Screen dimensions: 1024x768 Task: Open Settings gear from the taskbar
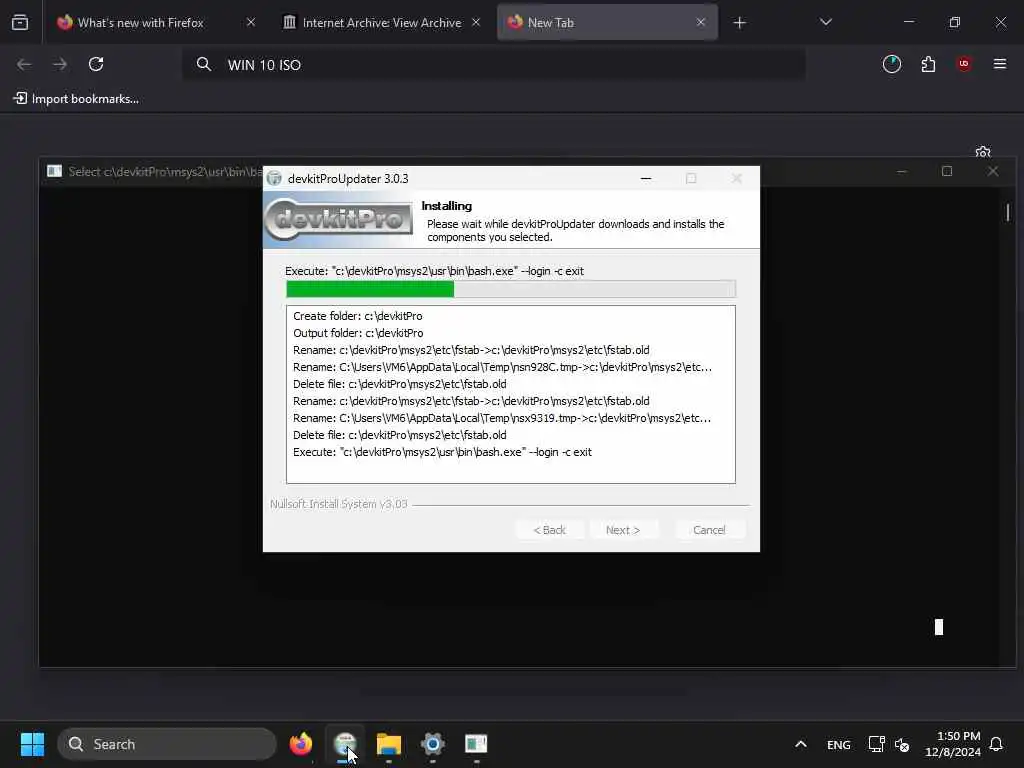(x=432, y=744)
